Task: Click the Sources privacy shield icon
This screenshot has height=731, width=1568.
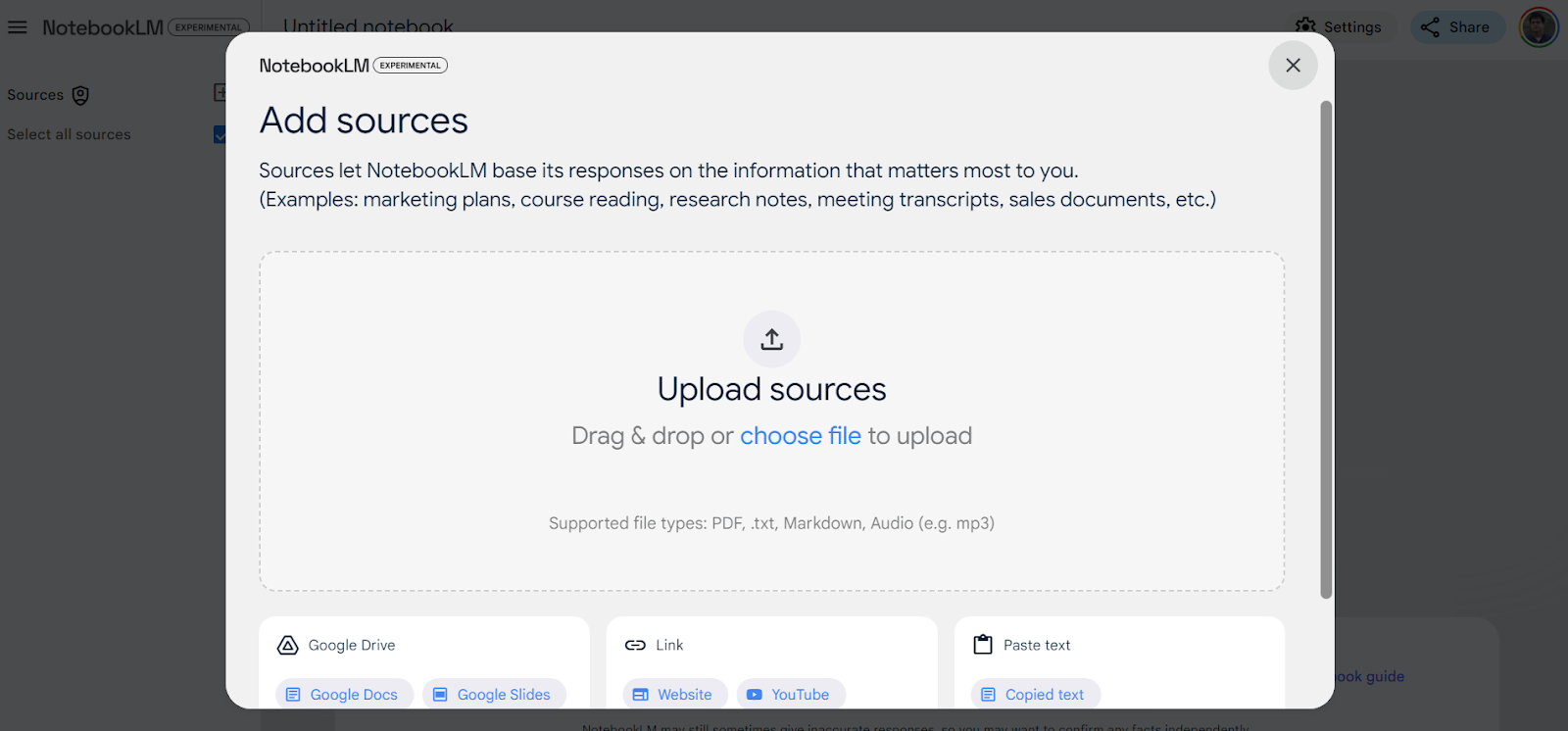Action: click(80, 95)
